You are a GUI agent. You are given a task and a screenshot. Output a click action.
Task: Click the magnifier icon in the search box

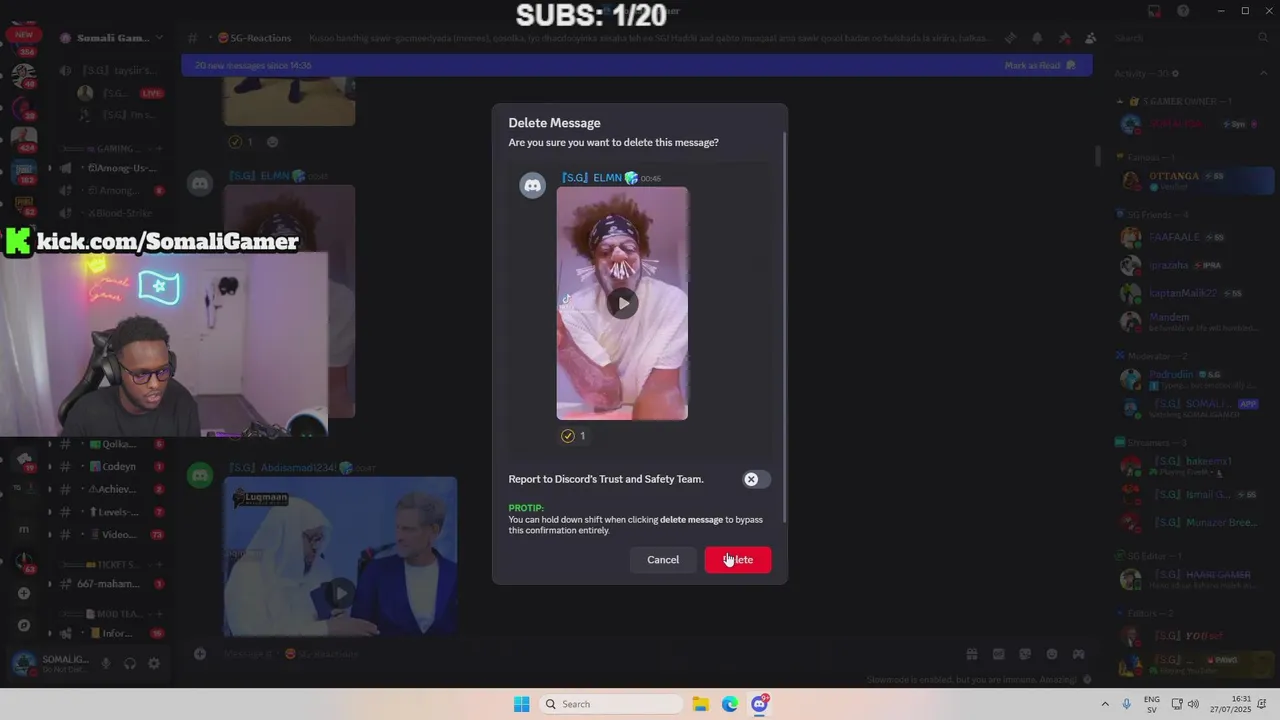(1263, 38)
